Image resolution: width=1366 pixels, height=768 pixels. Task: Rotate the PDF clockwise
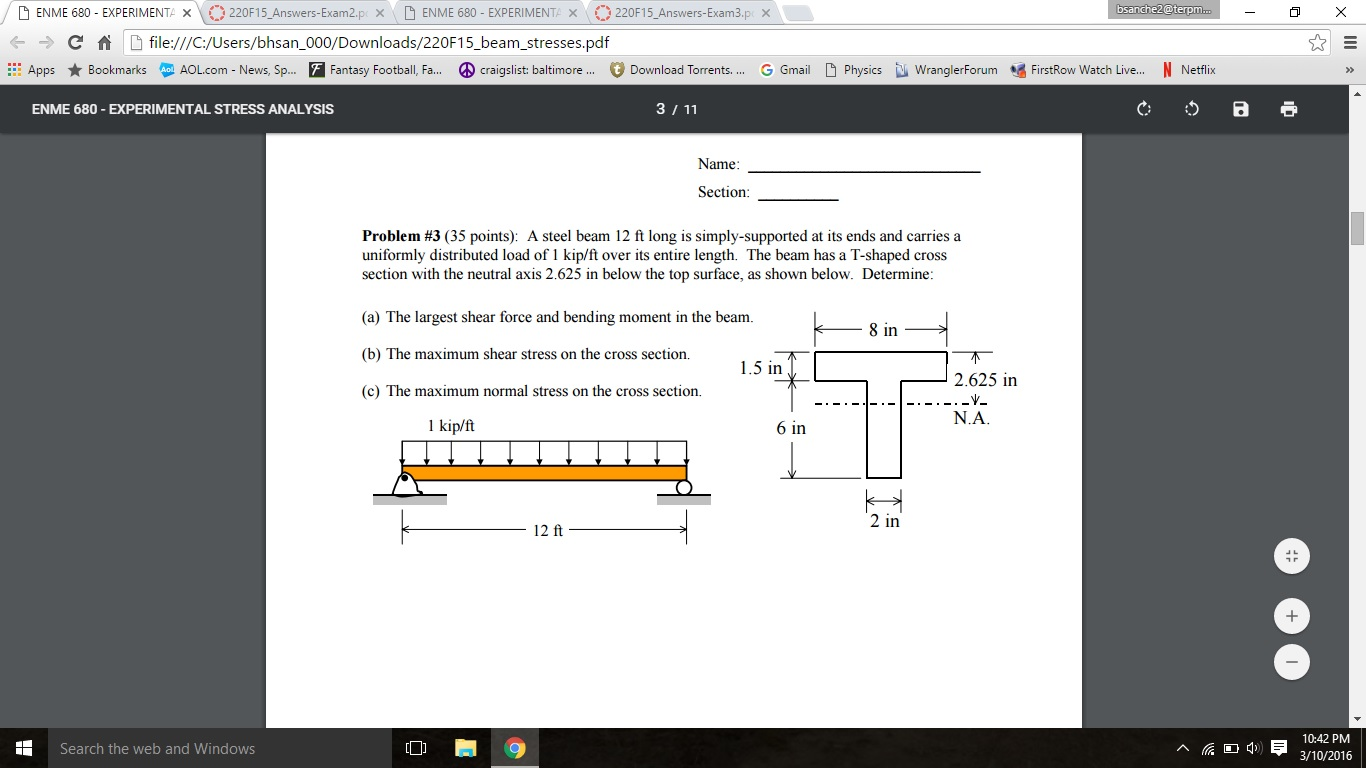[1144, 109]
